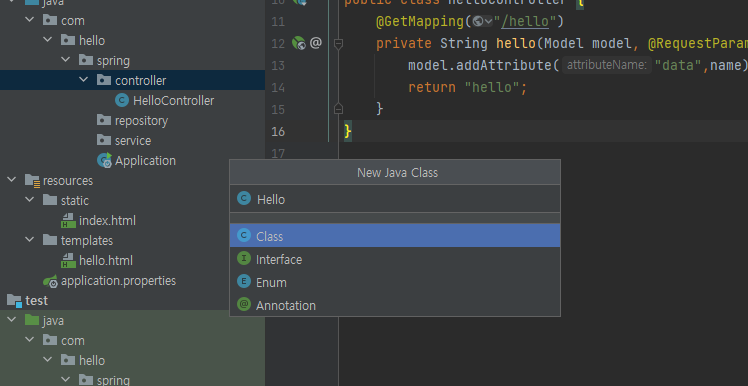Click the request mapping gutter icon on line 12
The image size is (748, 386).
pyautogui.click(x=299, y=43)
